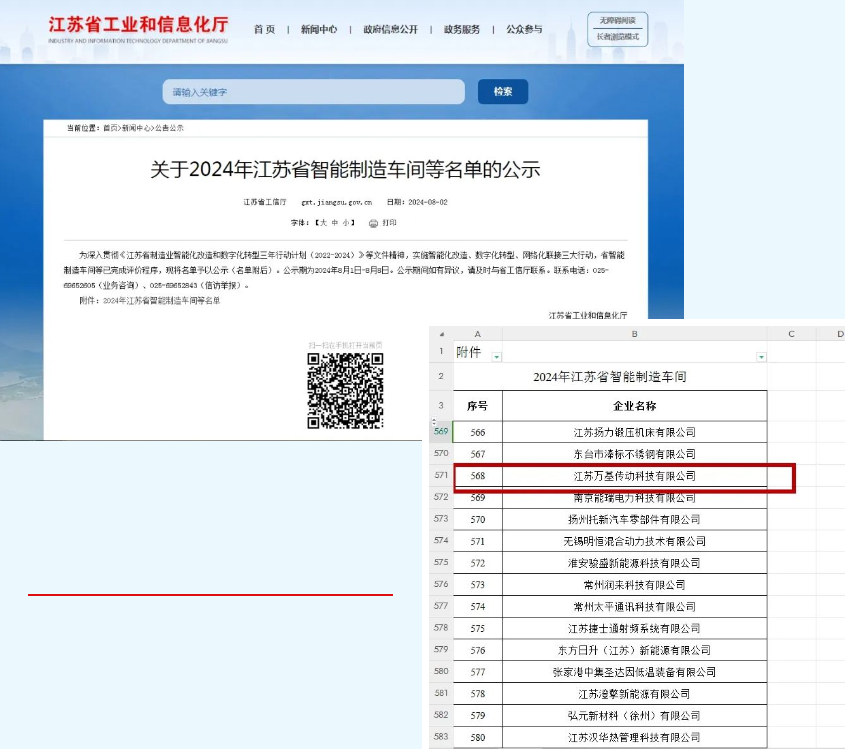Click the 江苏省工业和信息化厅 site logo
The width and height of the screenshot is (845, 750).
pos(138,29)
